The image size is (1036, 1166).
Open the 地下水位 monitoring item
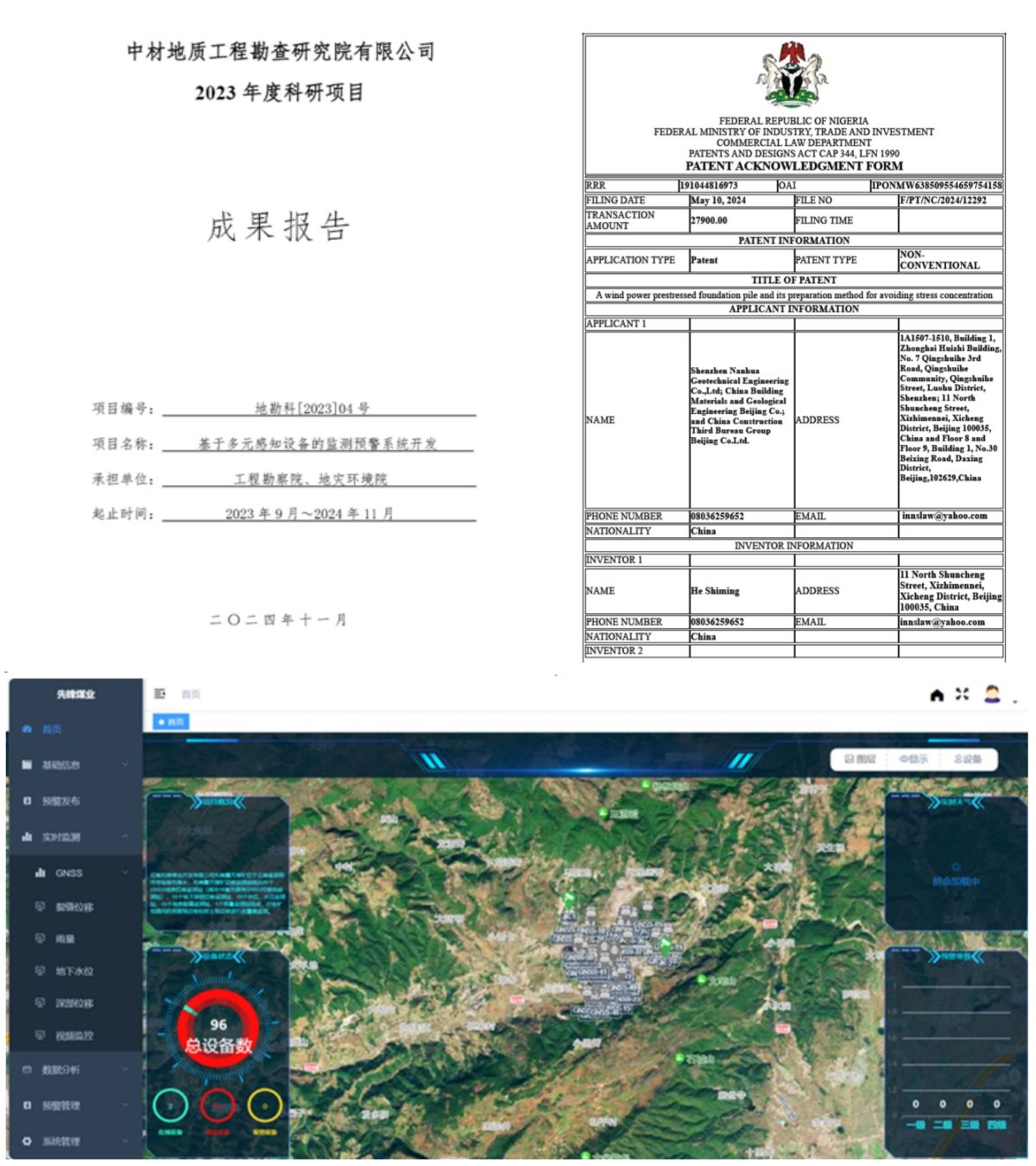coord(74,972)
